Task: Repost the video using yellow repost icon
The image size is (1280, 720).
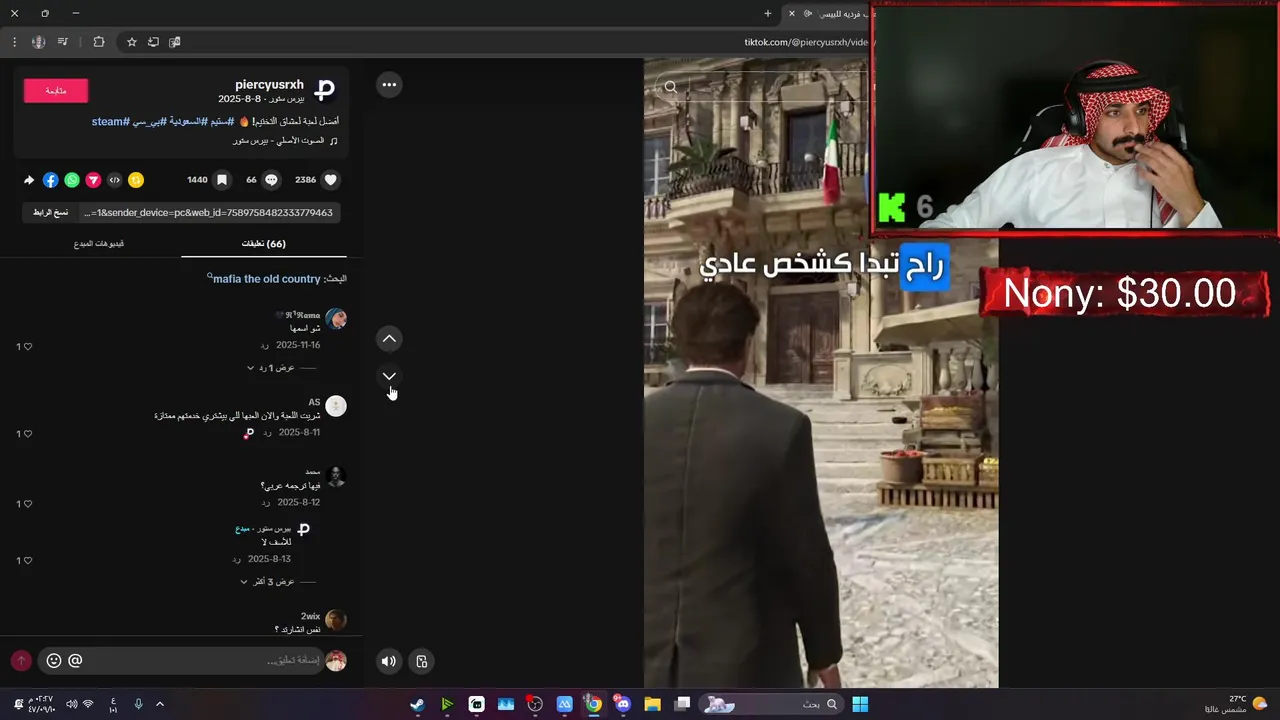Action: click(x=136, y=180)
